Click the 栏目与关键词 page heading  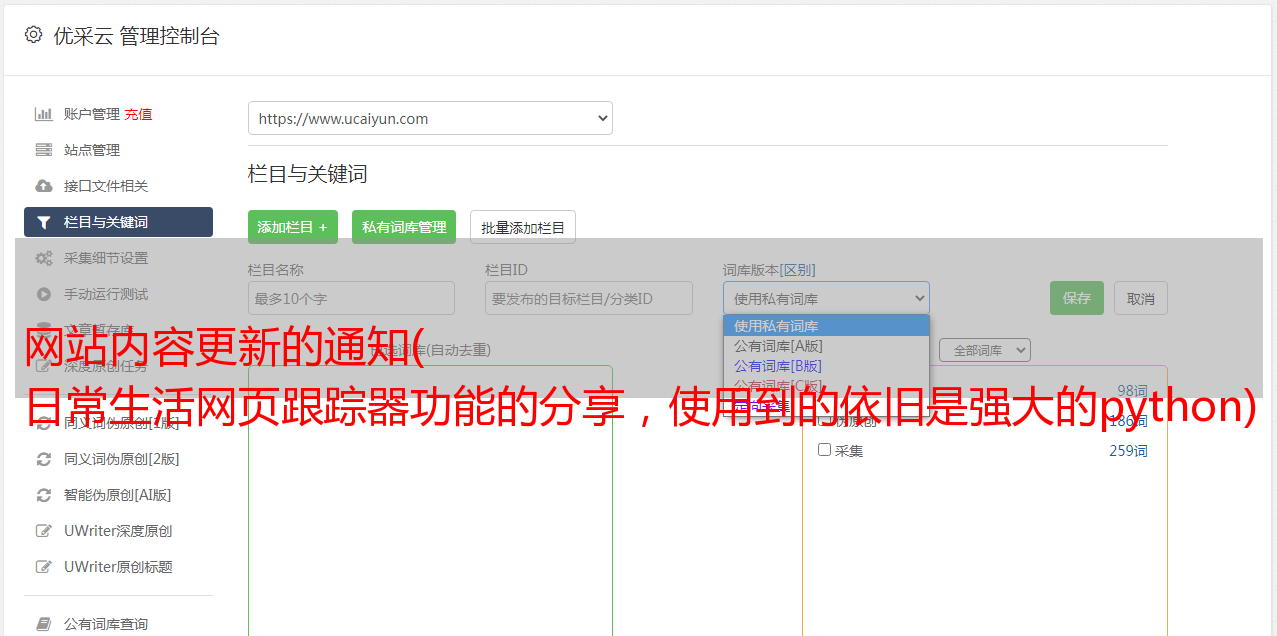(308, 174)
